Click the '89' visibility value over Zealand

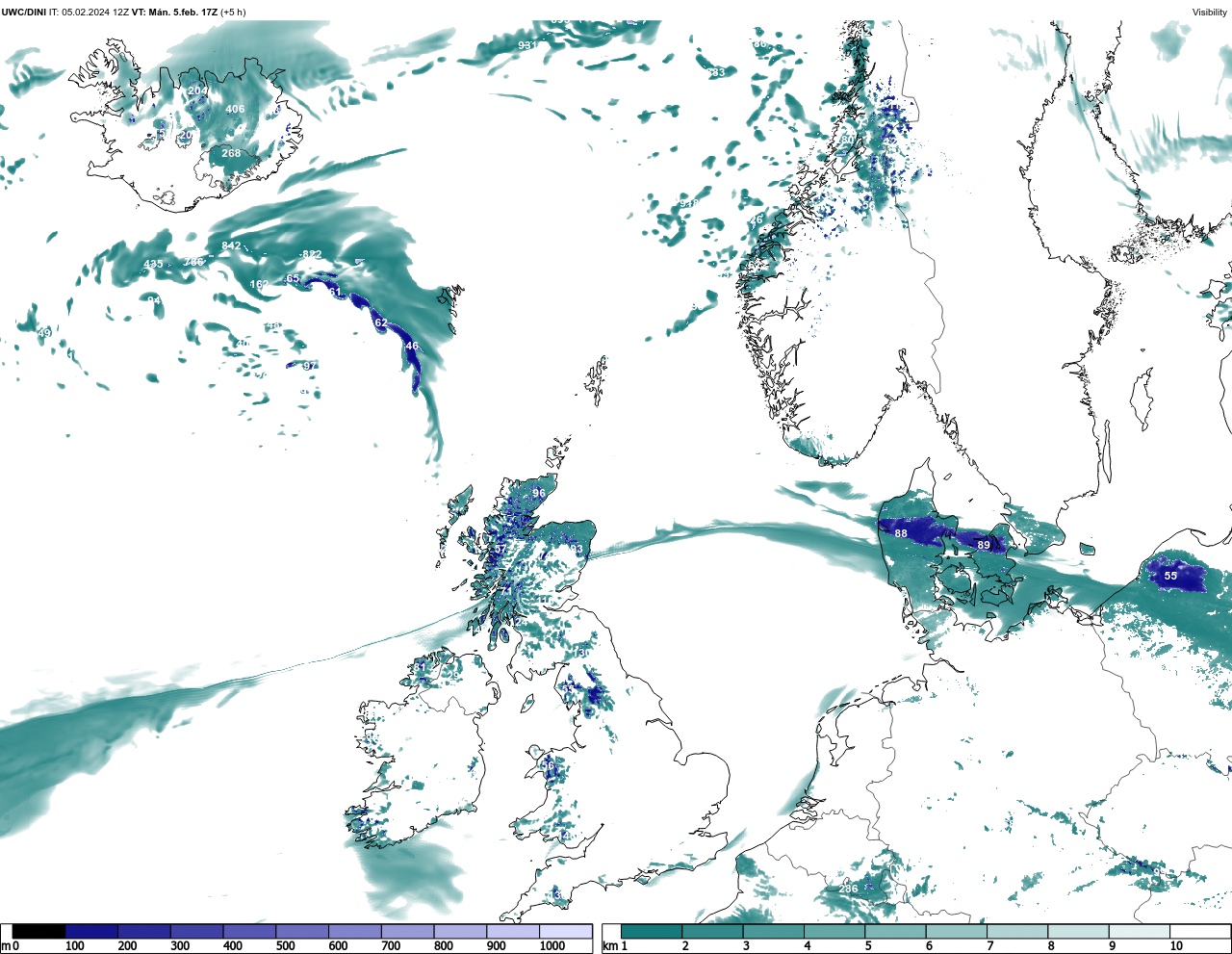984,545
